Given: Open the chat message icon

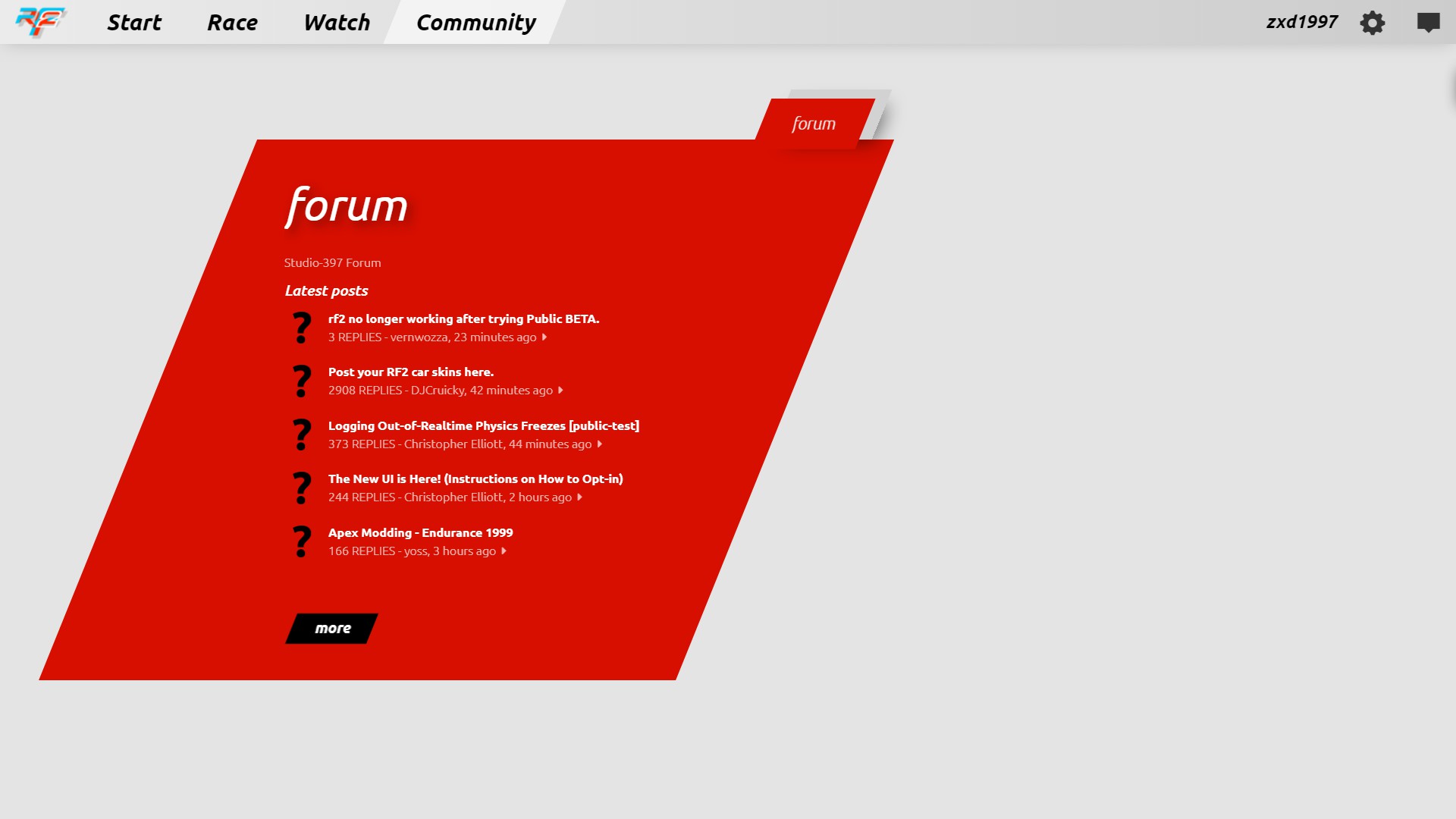Looking at the screenshot, I should pyautogui.click(x=1429, y=23).
